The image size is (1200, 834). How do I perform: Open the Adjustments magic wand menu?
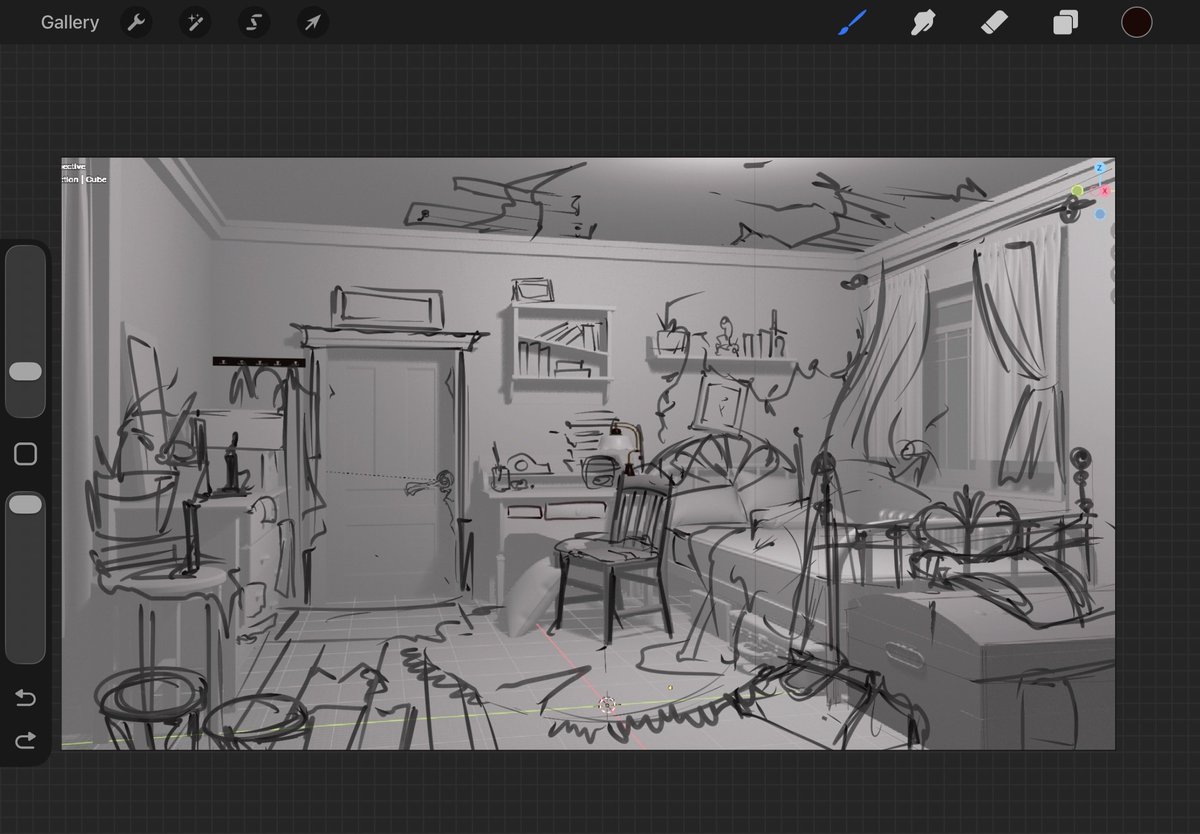tap(195, 22)
